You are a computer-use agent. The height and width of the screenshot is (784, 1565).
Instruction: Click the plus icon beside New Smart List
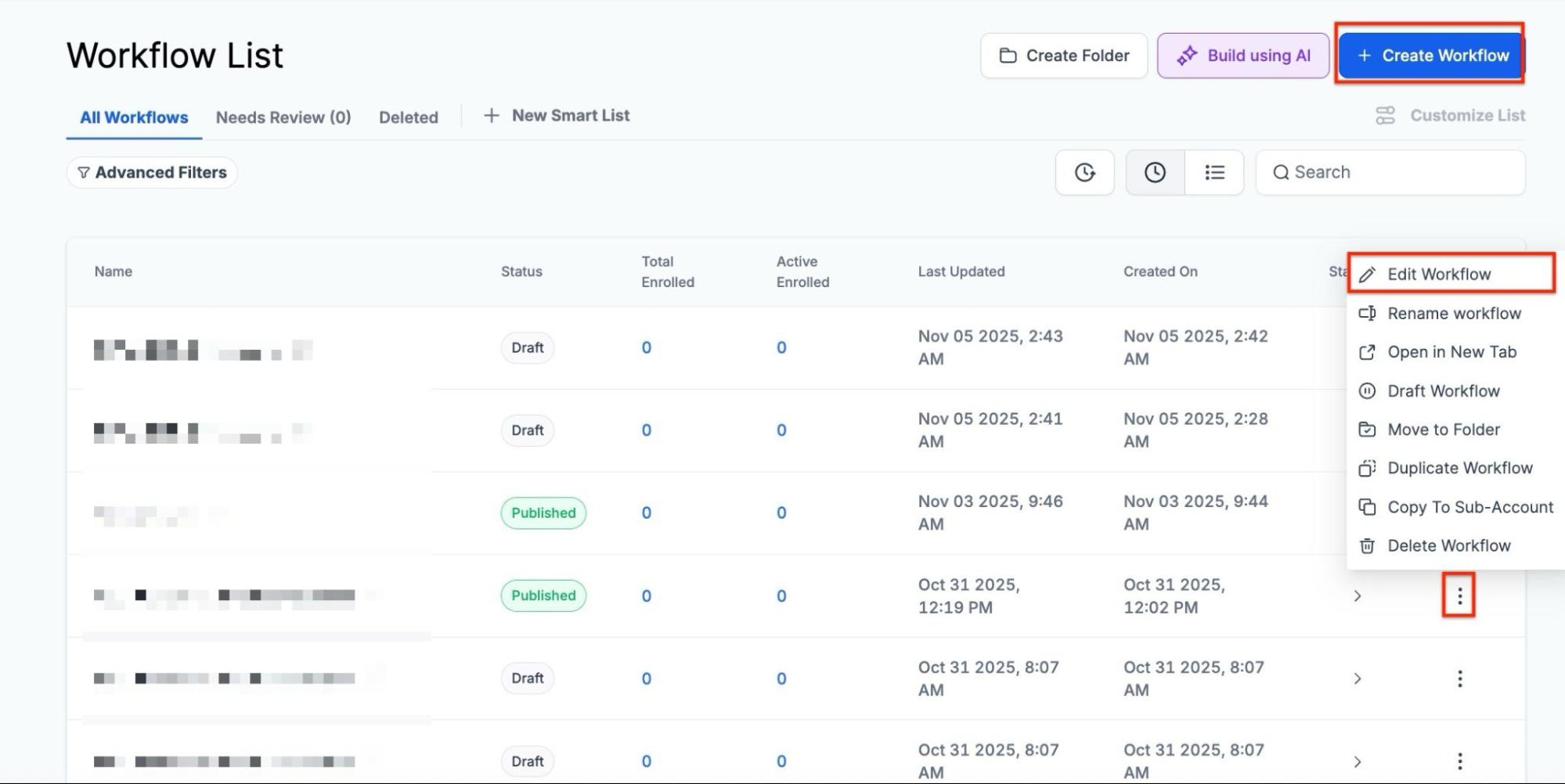[491, 116]
